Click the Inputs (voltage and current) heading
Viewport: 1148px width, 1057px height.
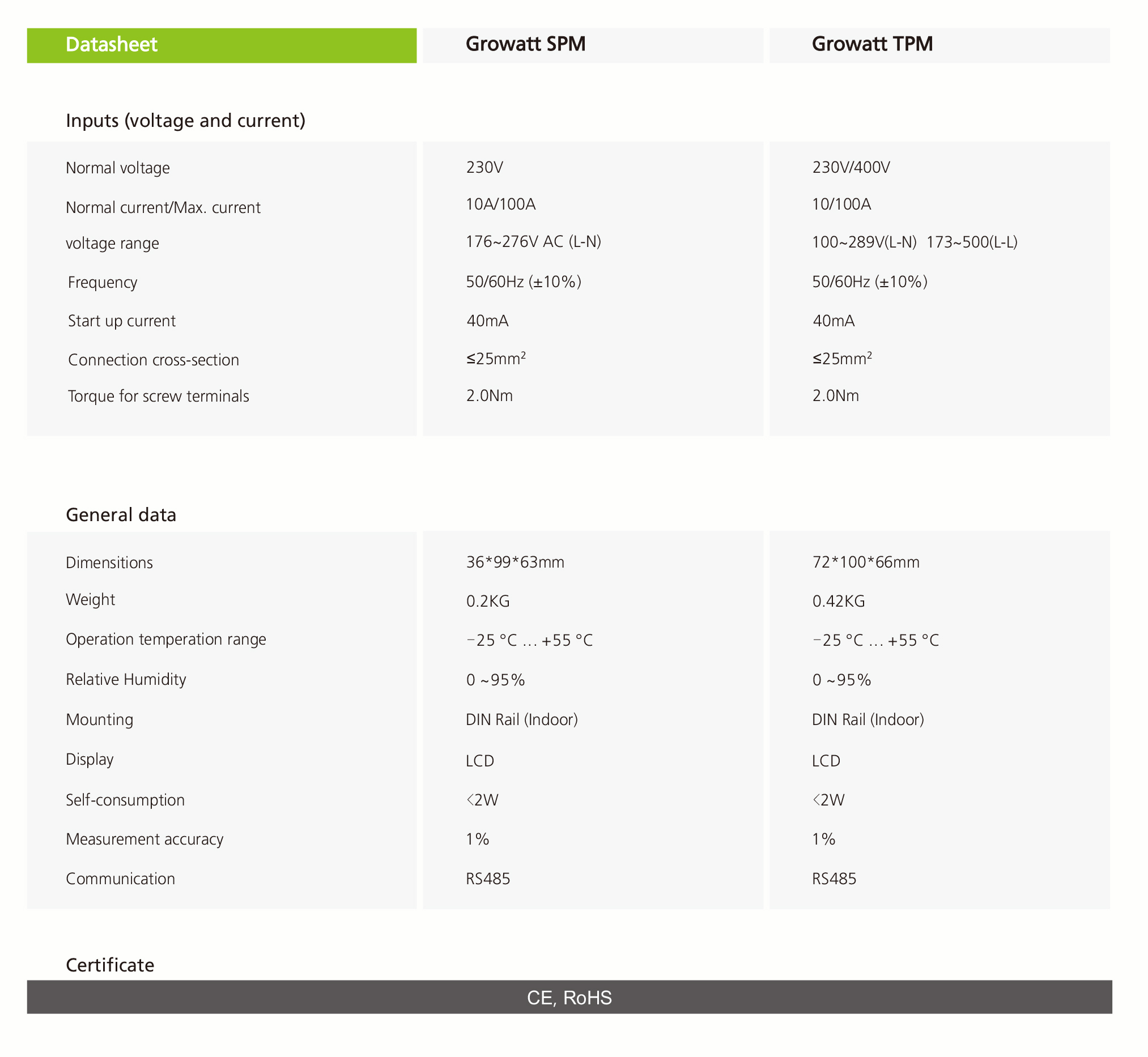click(x=185, y=121)
